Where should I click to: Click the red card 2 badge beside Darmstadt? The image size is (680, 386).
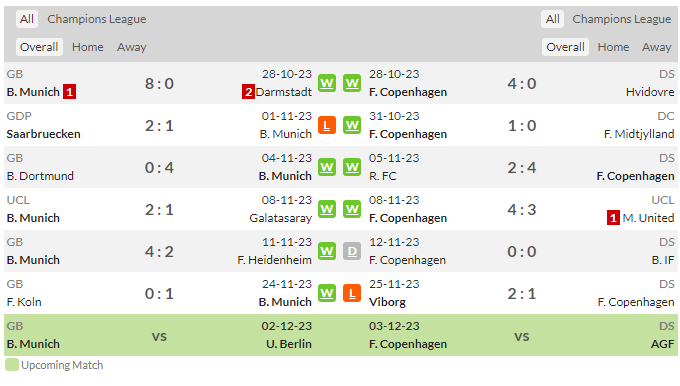248,92
